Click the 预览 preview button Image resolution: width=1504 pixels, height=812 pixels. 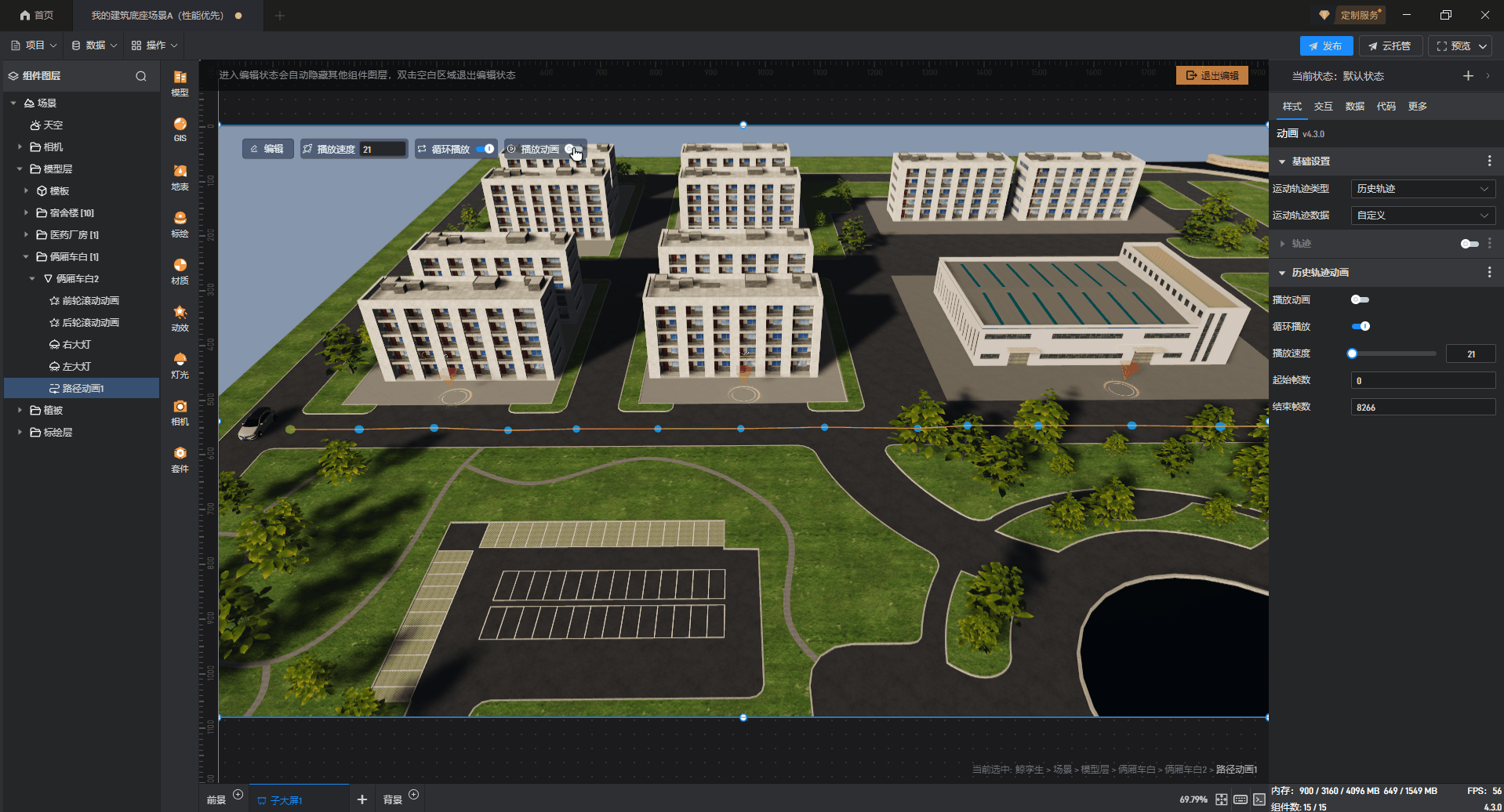[1453, 46]
